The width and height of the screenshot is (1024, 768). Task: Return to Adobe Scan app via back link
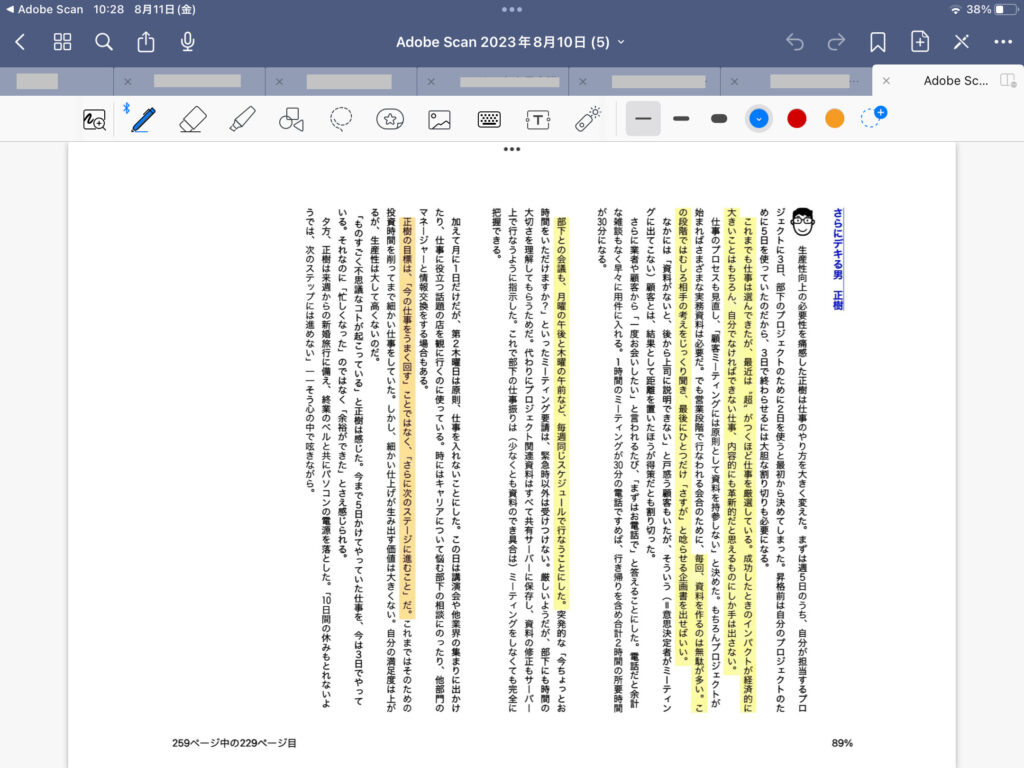tap(44, 9)
